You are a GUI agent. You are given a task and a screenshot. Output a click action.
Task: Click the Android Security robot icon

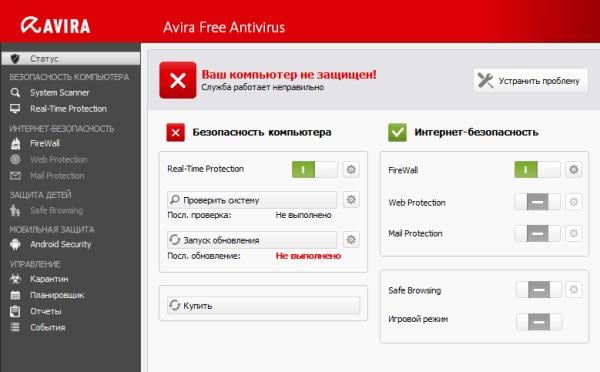click(x=15, y=244)
